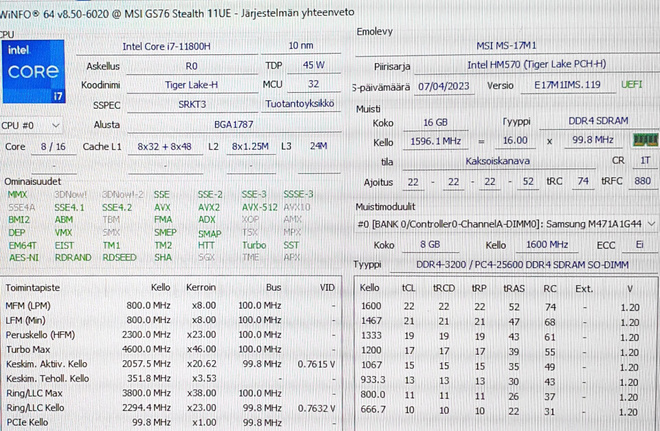The image size is (660, 431).
Task: Click the AVX-512 feature label
Action: point(260,208)
